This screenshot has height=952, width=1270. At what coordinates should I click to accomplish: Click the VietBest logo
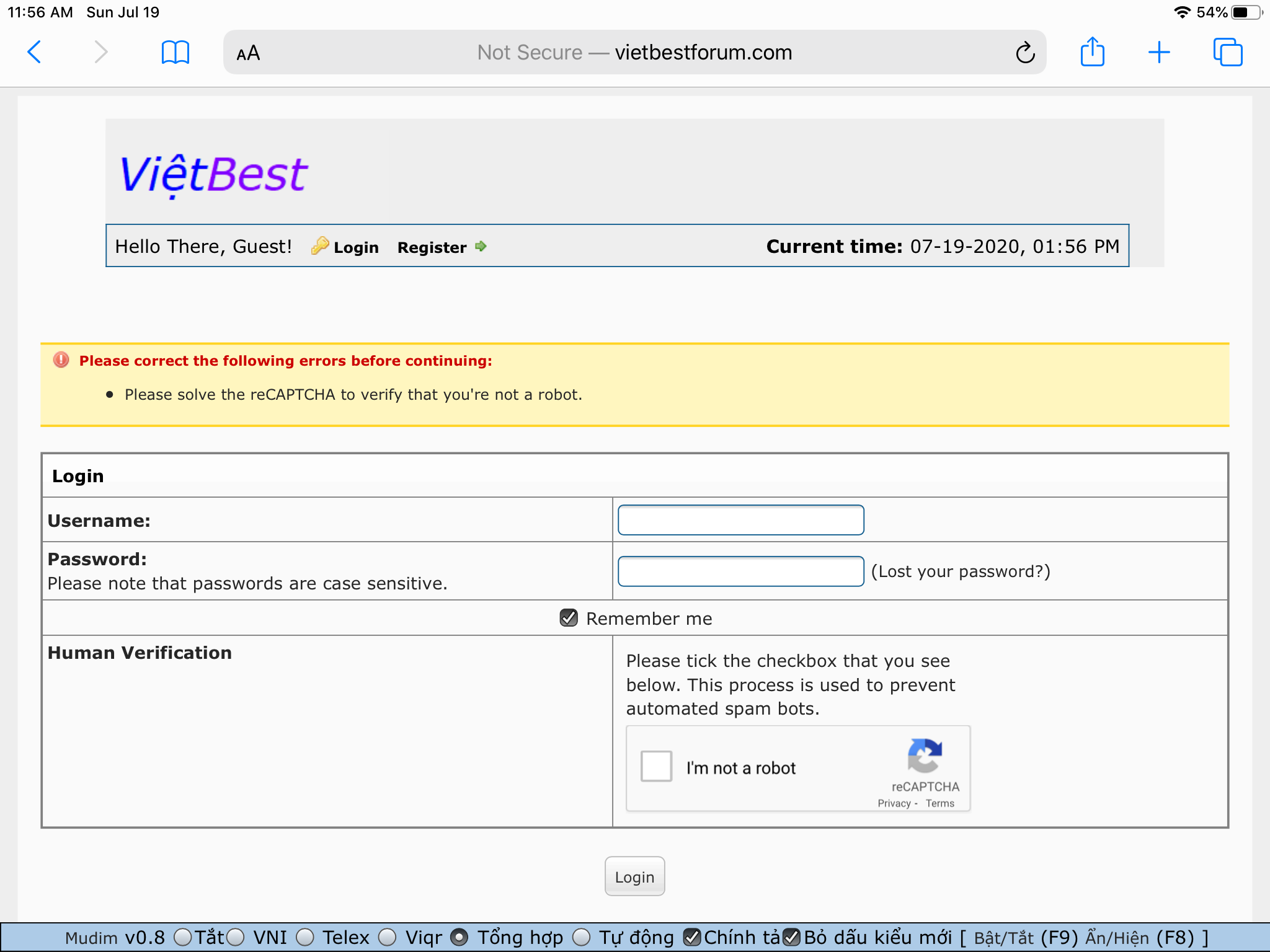click(214, 175)
